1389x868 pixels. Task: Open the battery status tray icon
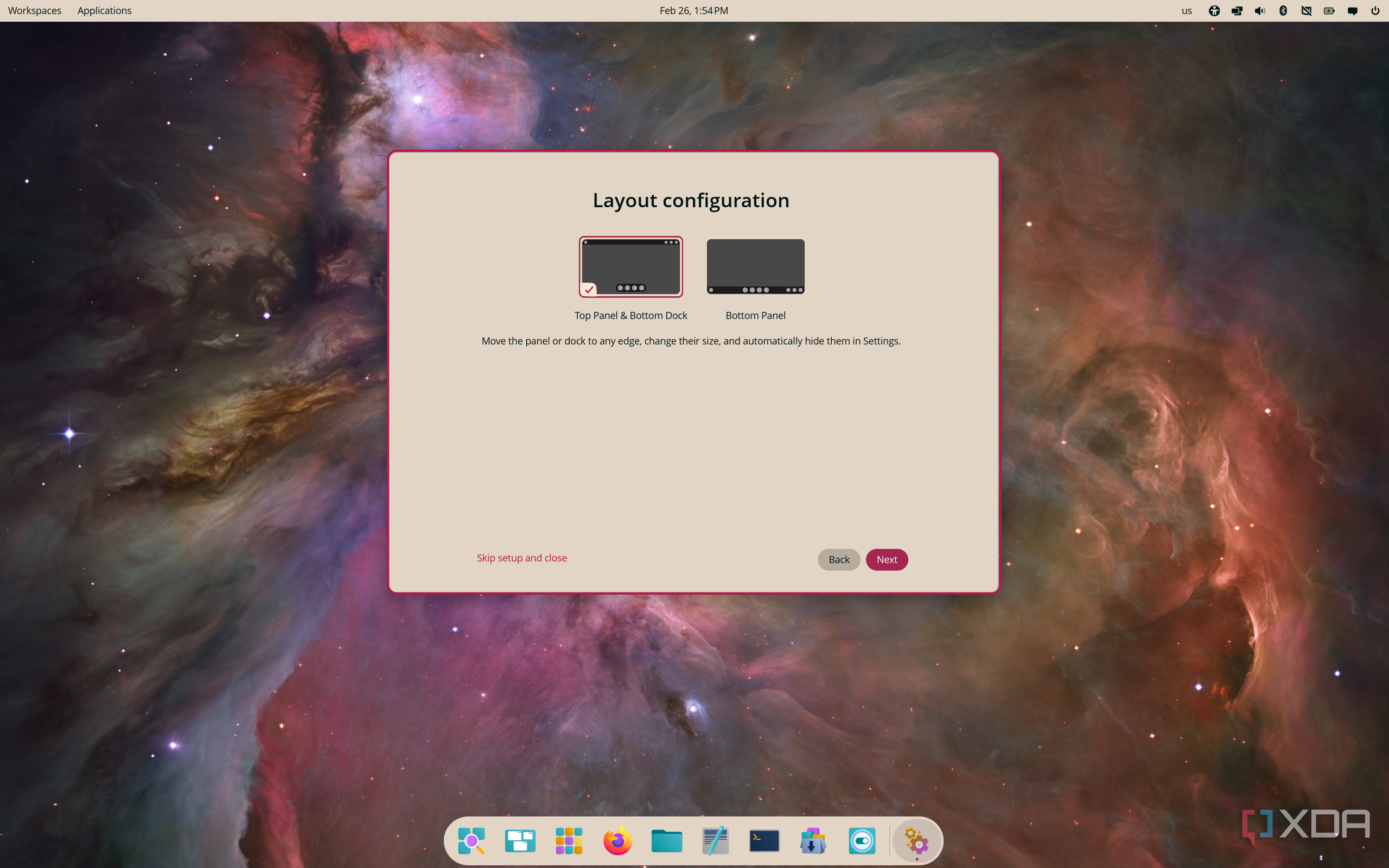(x=1329, y=10)
